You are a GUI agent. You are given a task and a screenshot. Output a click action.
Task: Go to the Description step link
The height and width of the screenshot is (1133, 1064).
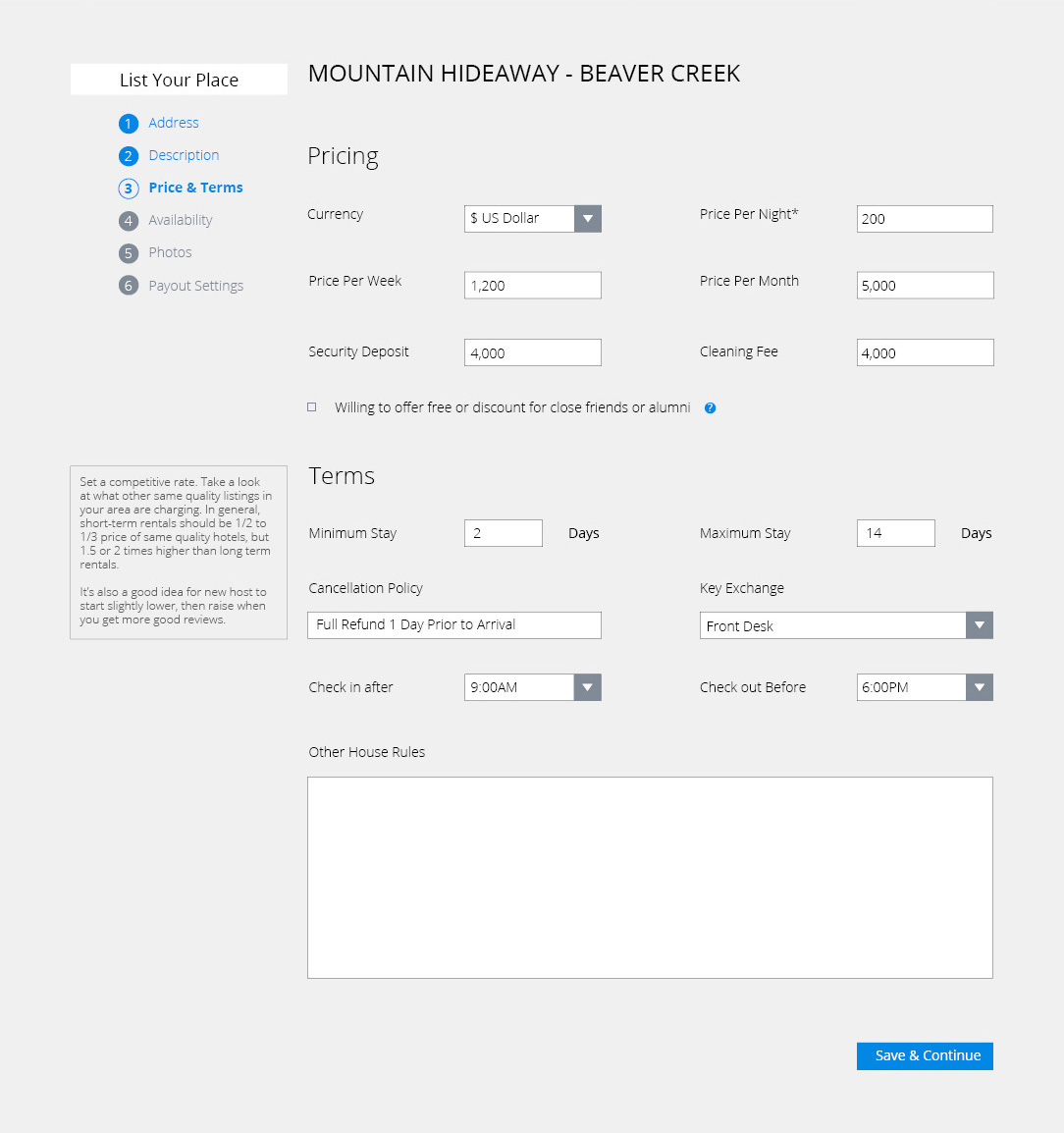[x=184, y=155]
